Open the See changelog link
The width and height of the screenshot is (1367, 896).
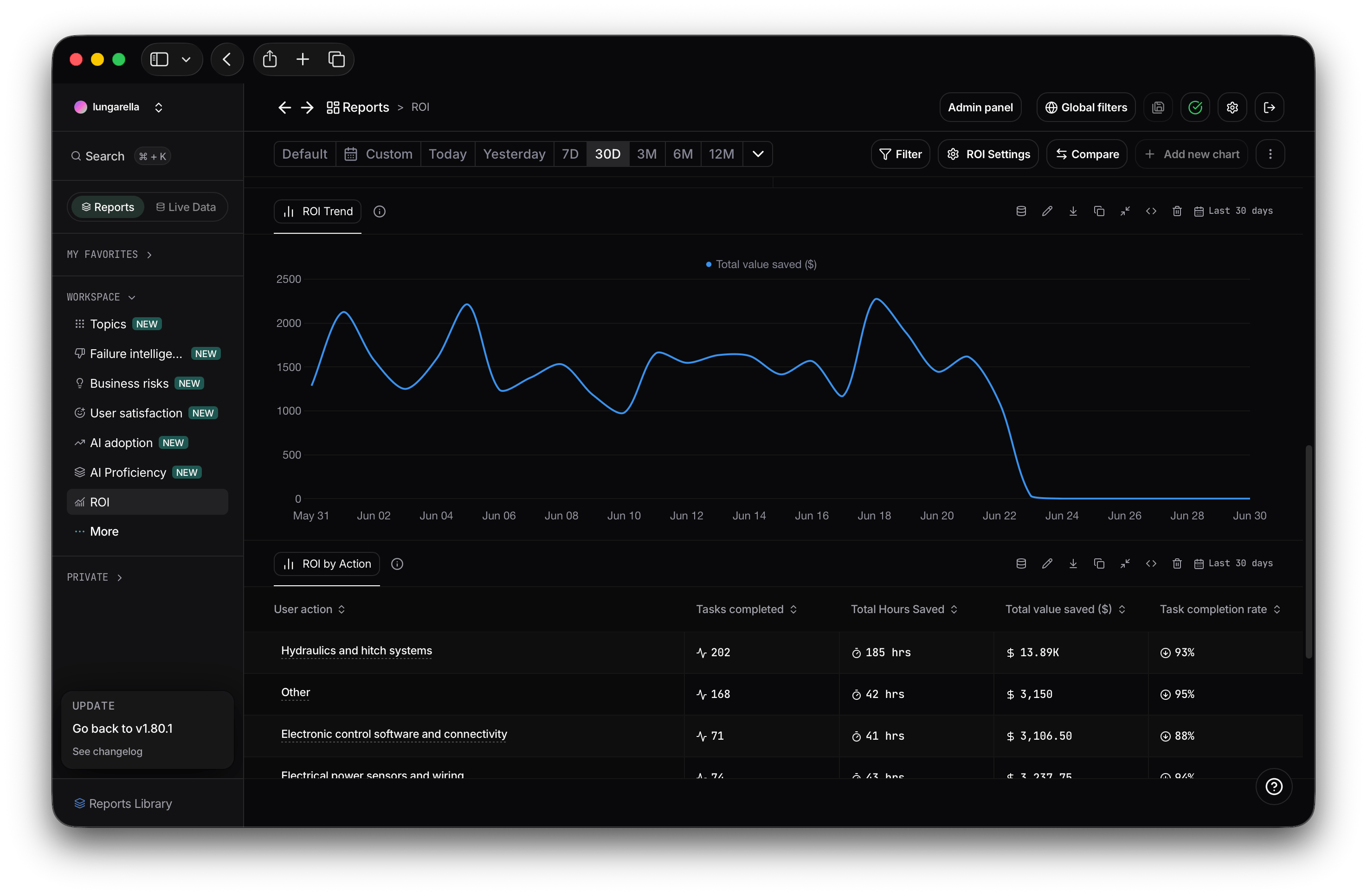pos(107,751)
